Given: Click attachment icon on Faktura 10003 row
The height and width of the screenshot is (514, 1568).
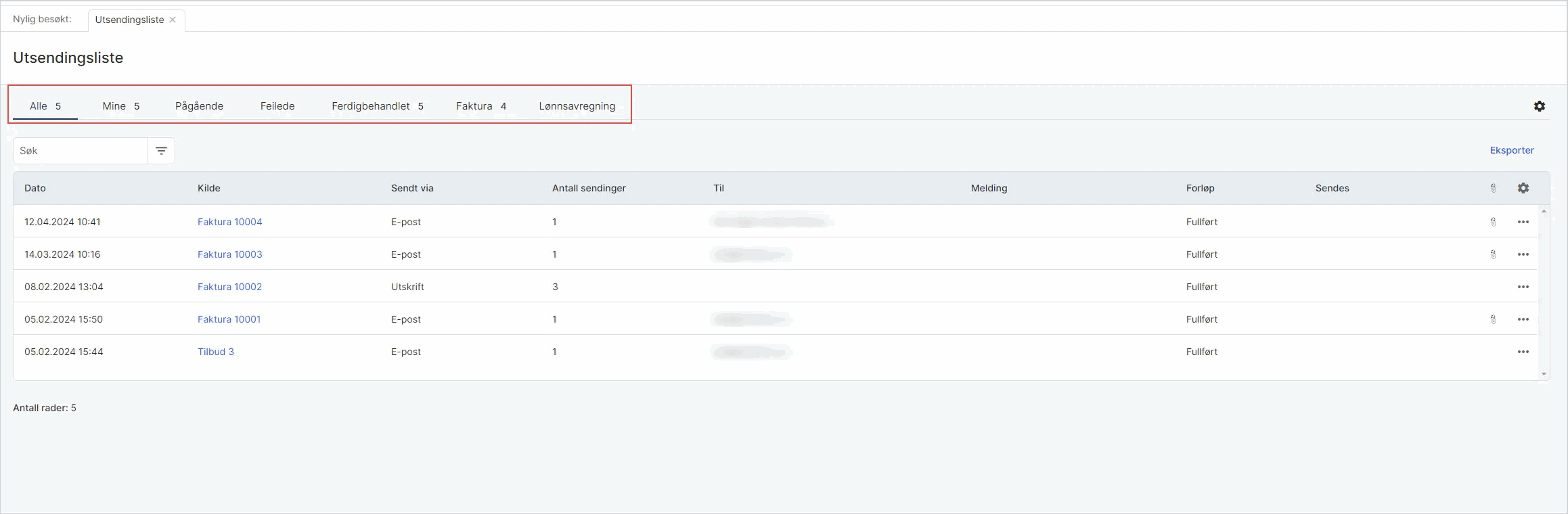Looking at the screenshot, I should (1494, 254).
